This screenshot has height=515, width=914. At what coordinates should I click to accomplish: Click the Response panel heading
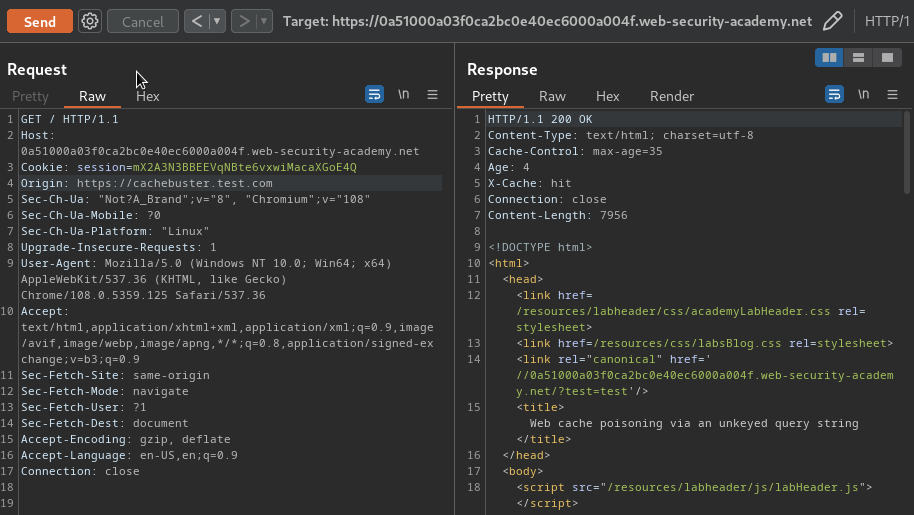502,69
